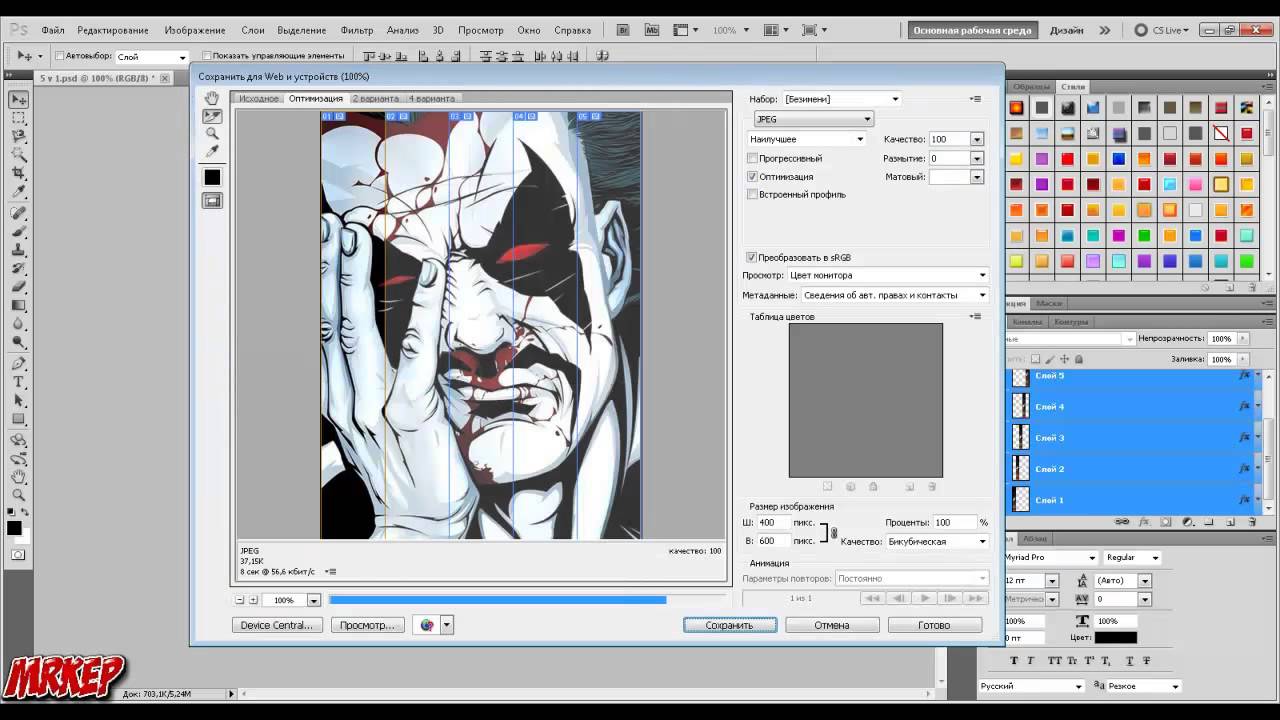Select the Eyedropper tool in Save for Web dialog
The width and height of the screenshot is (1280, 720).
(212, 152)
